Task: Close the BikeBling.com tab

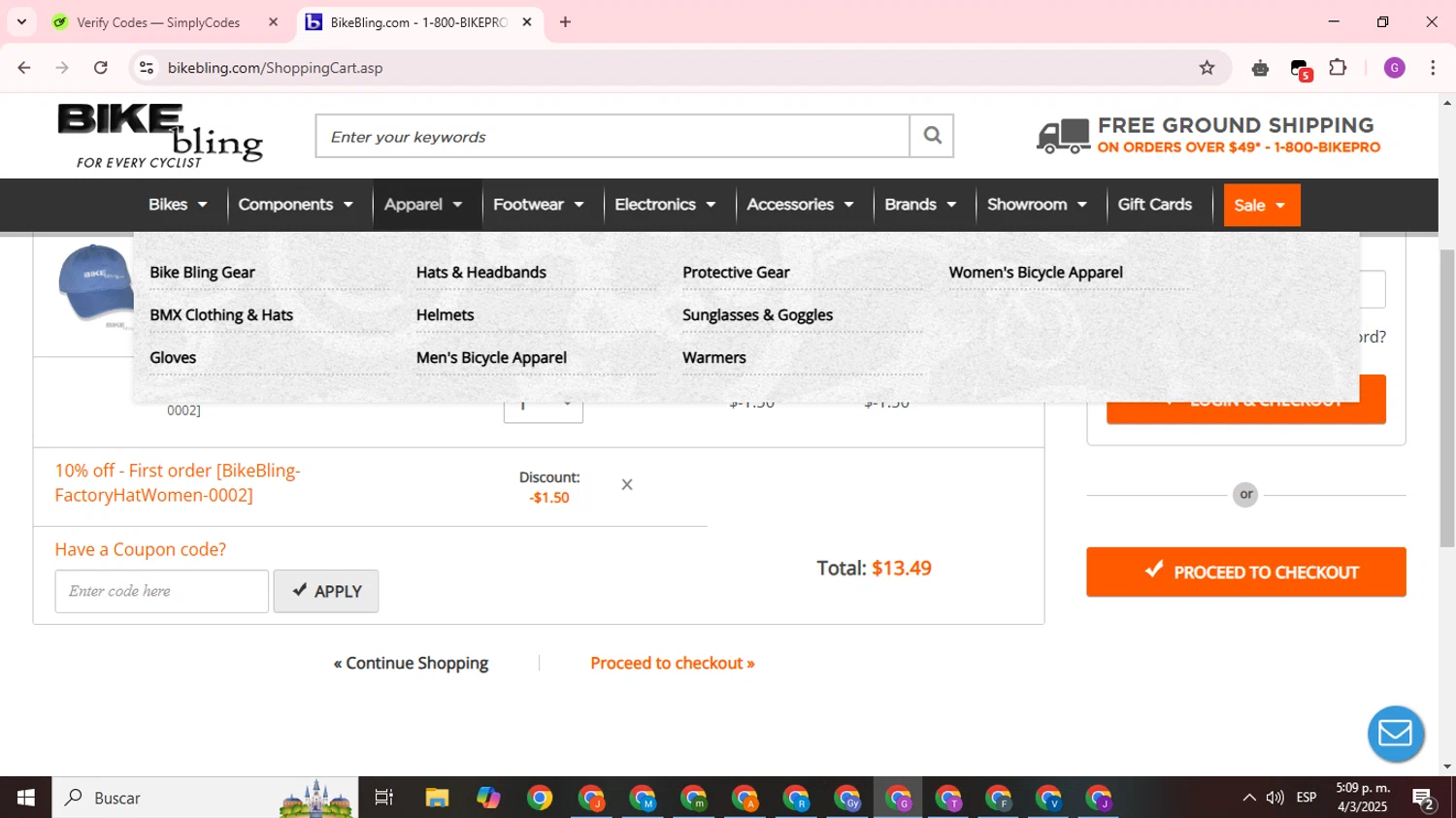Action: 527,21
